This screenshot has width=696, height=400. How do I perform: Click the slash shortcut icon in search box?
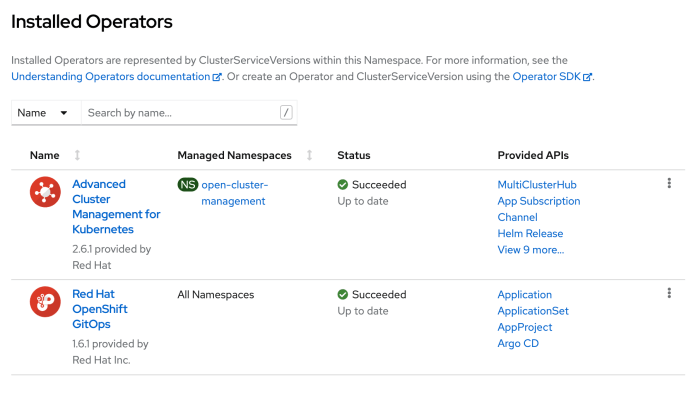[286, 113]
